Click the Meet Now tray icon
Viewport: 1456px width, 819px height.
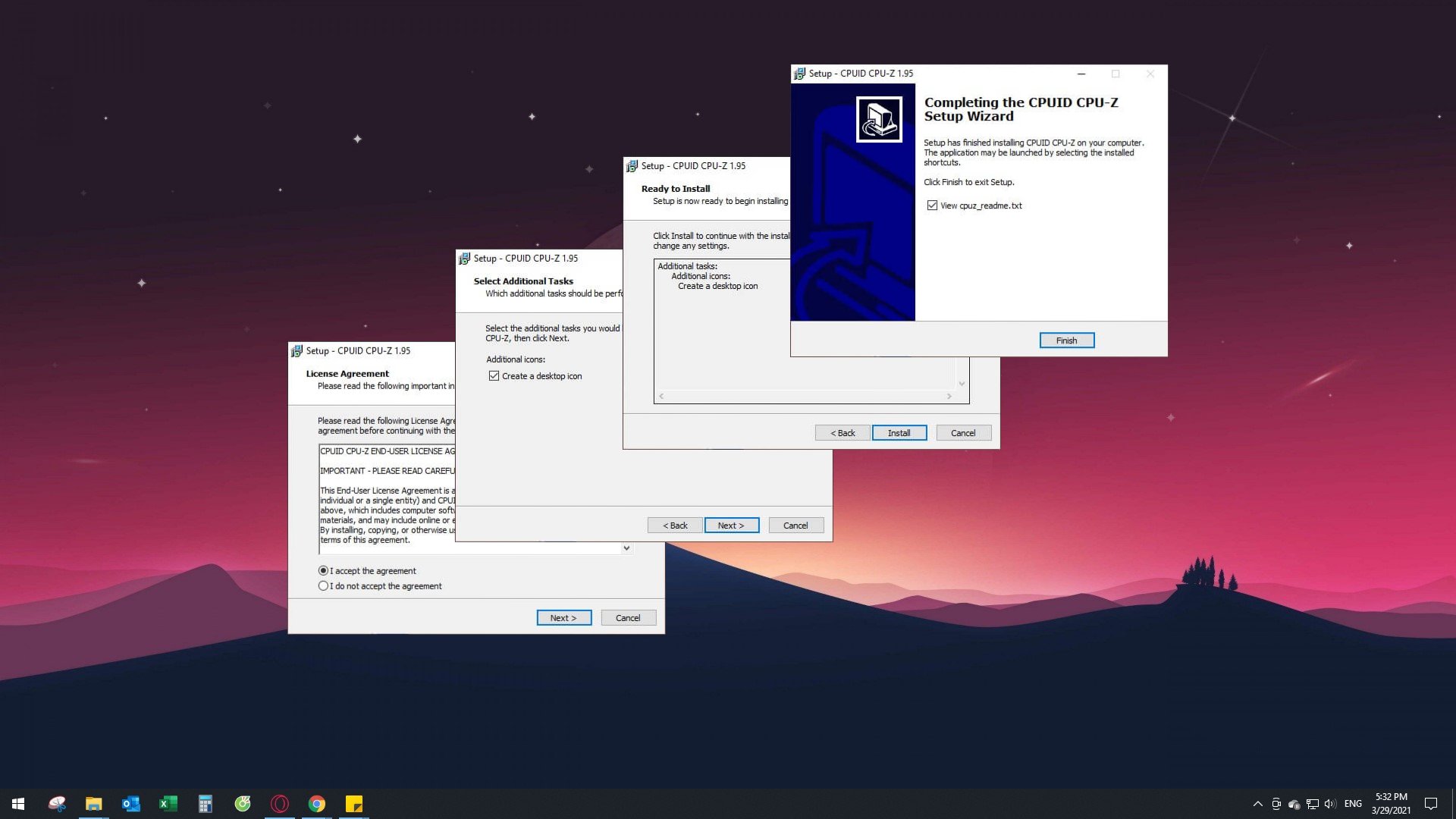1276,804
